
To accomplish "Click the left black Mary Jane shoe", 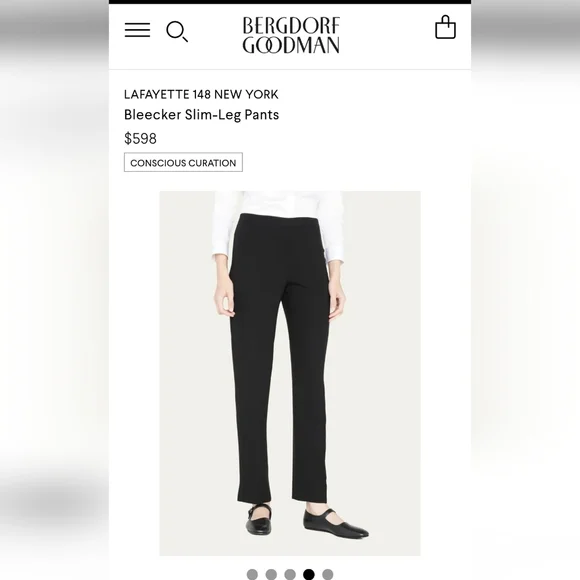I will tap(259, 520).
